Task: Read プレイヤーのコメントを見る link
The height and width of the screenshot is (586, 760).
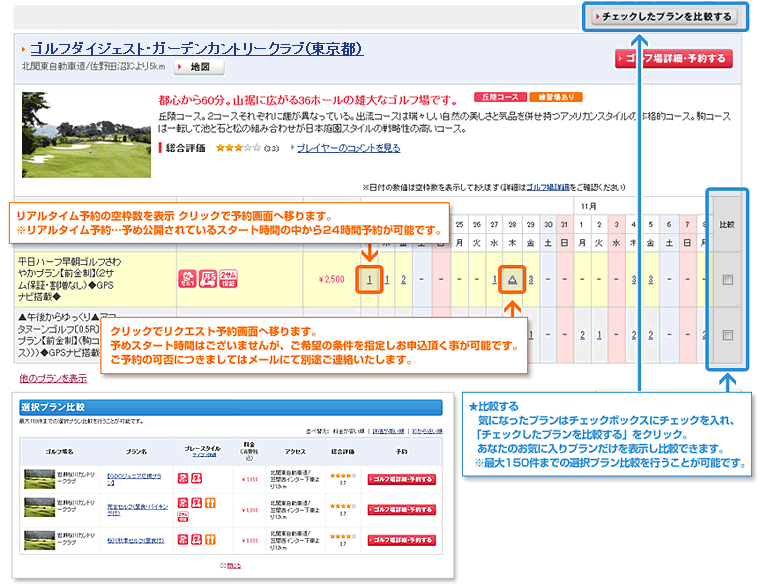Action: coord(348,148)
